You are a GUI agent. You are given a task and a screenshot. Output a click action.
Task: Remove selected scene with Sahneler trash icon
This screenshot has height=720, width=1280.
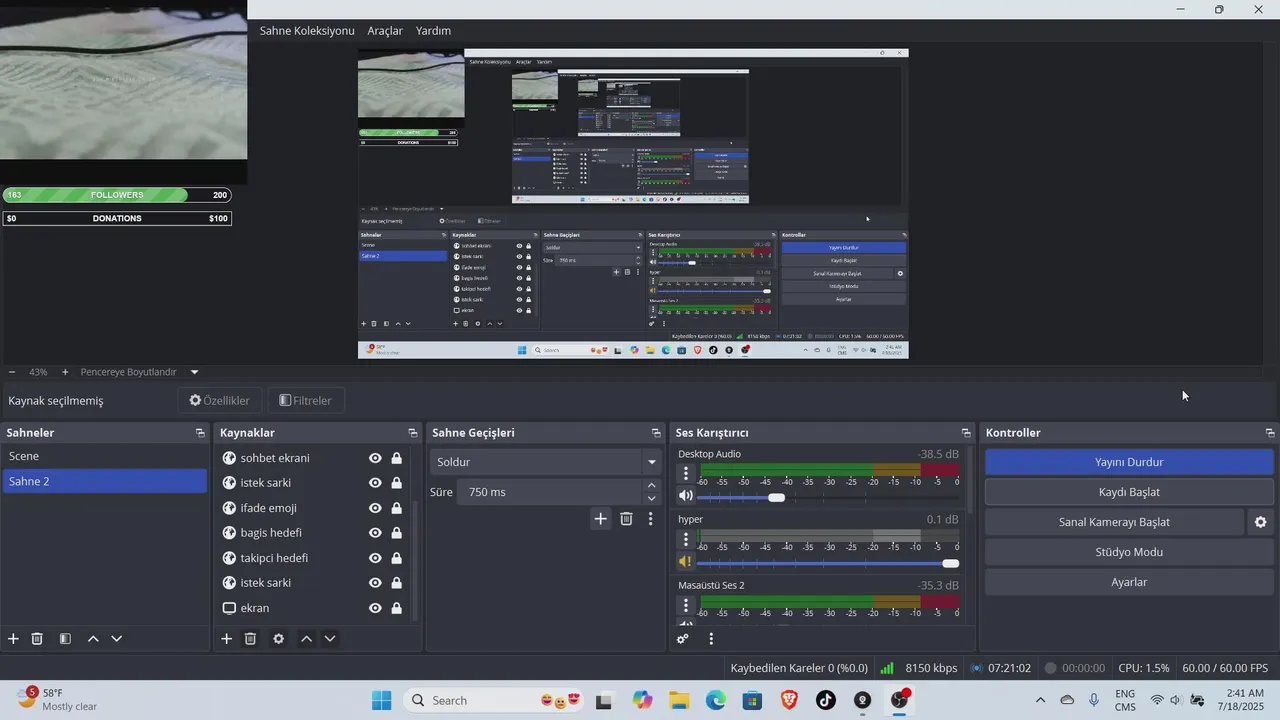click(x=37, y=638)
